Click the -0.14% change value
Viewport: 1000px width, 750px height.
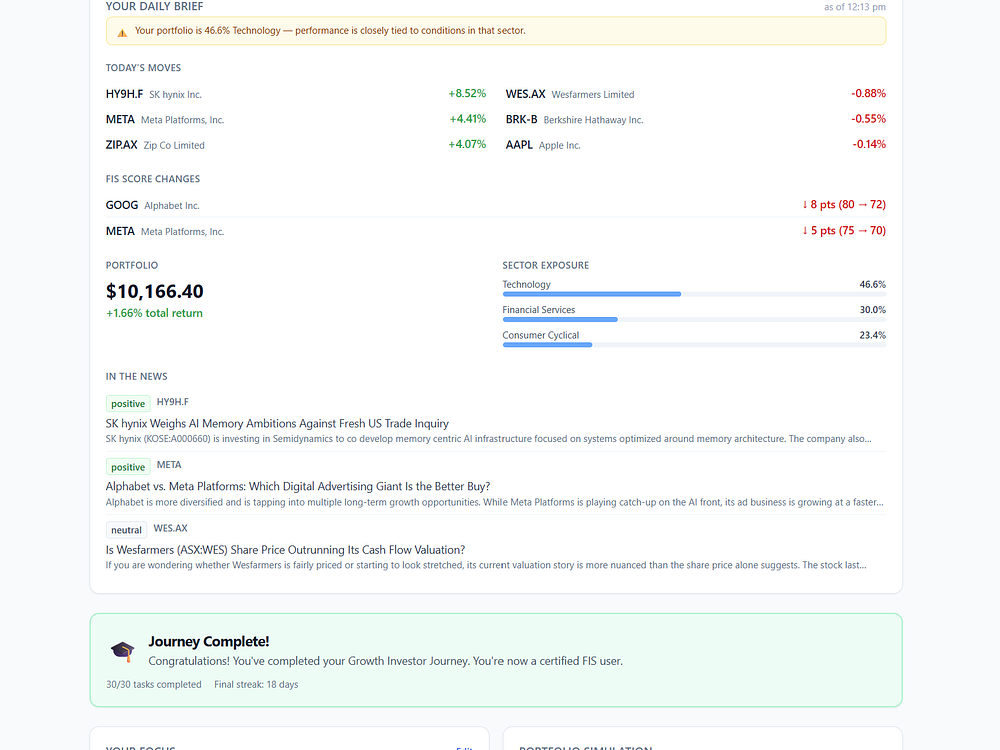click(869, 145)
